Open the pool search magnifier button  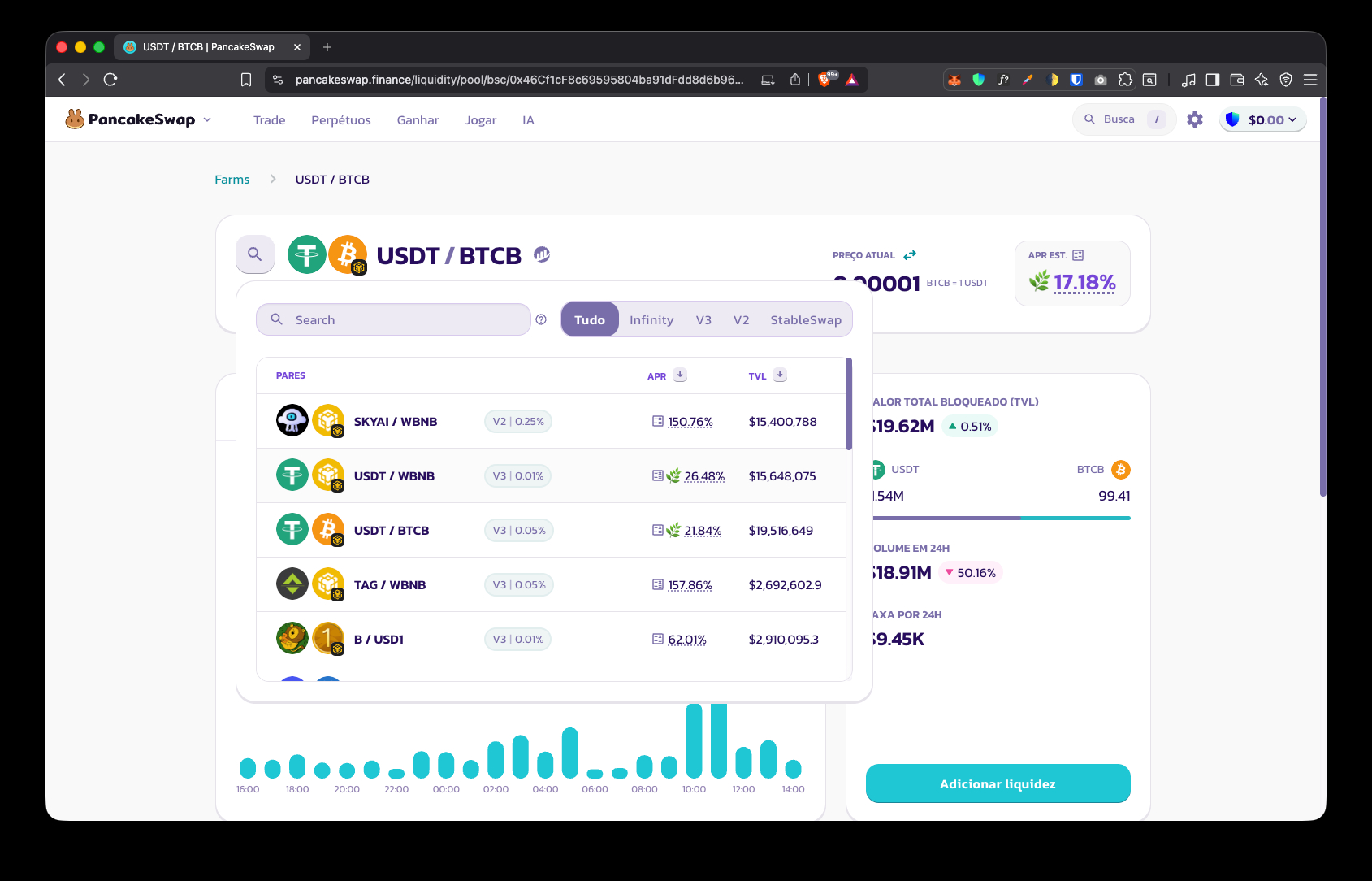255,254
